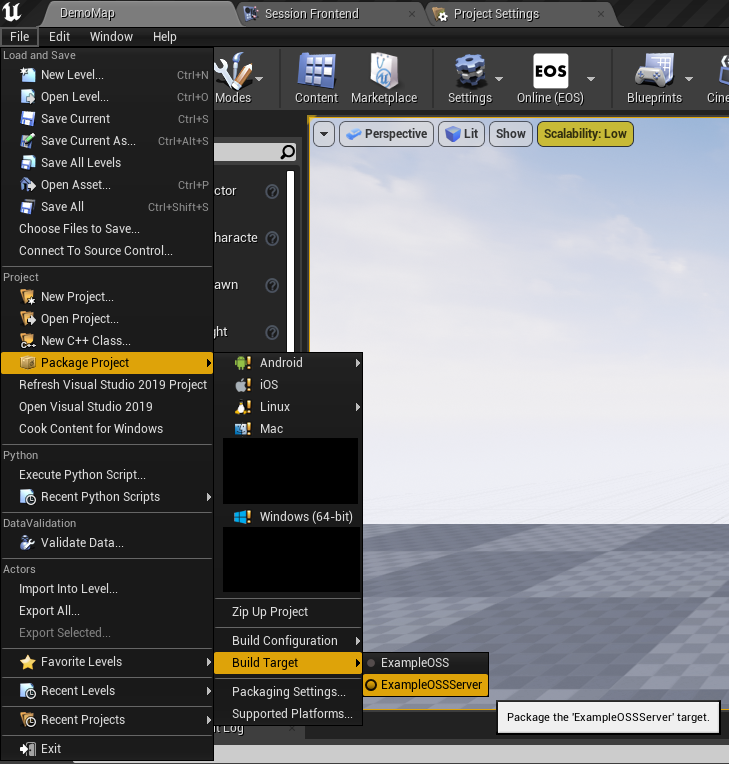729x764 pixels.
Task: Click the Open Asset menu icon
Action: coord(27,185)
